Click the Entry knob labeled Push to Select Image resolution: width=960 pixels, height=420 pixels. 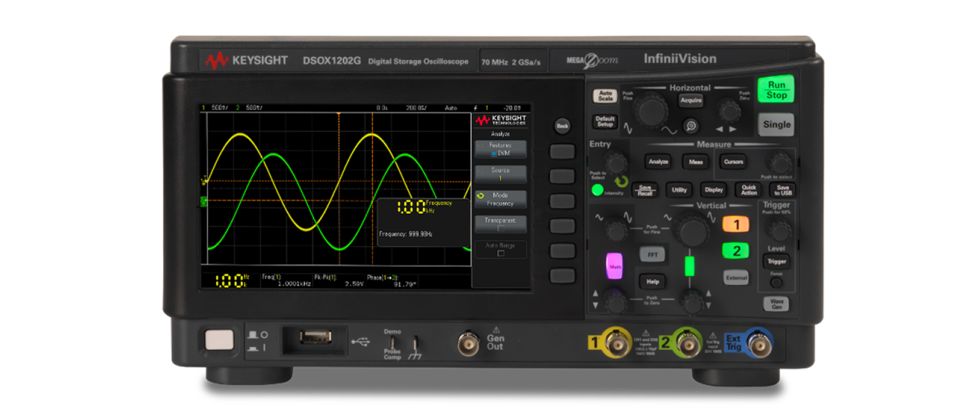coord(615,163)
